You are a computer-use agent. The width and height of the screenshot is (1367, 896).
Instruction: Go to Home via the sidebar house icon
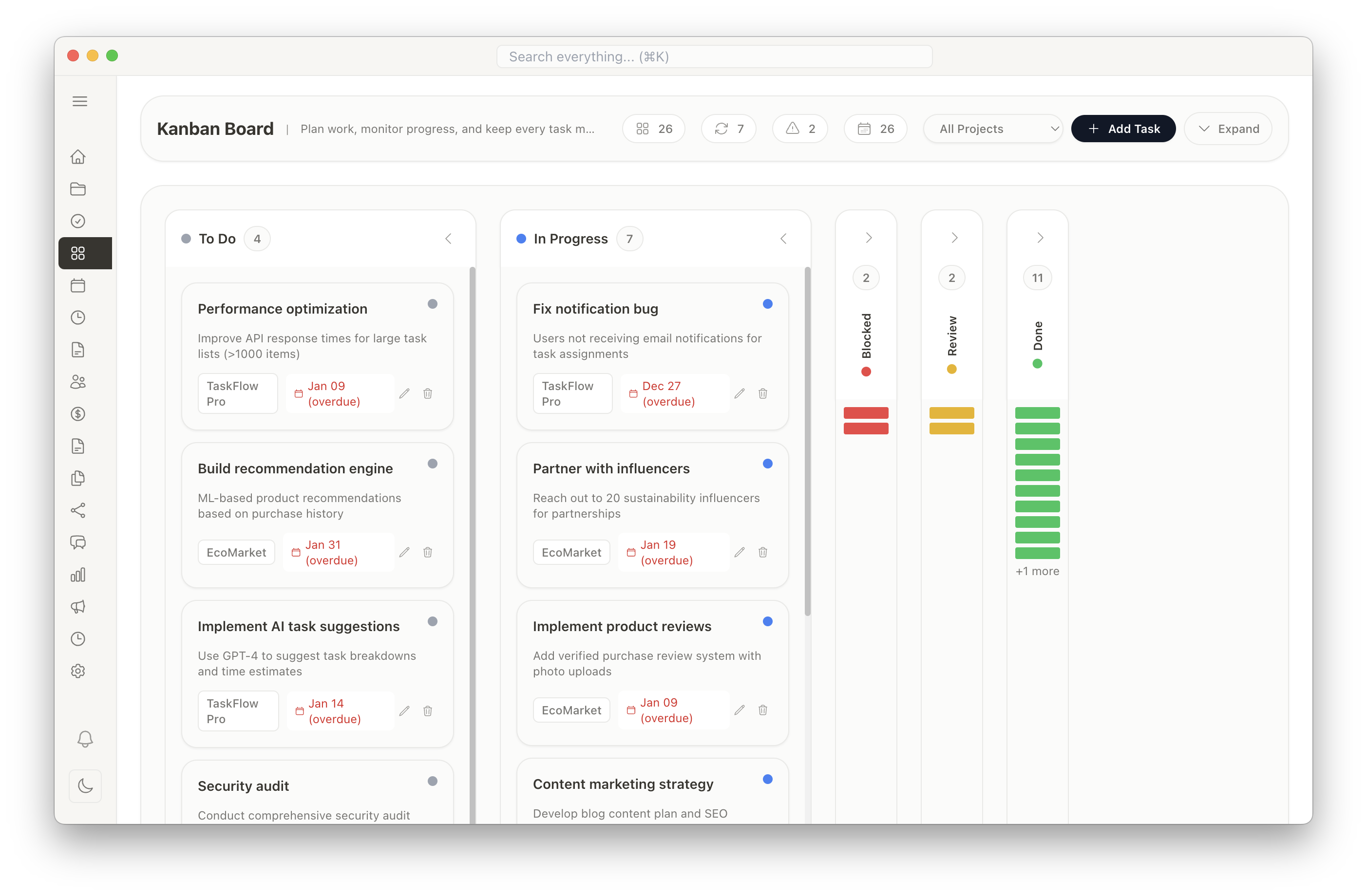(x=78, y=157)
